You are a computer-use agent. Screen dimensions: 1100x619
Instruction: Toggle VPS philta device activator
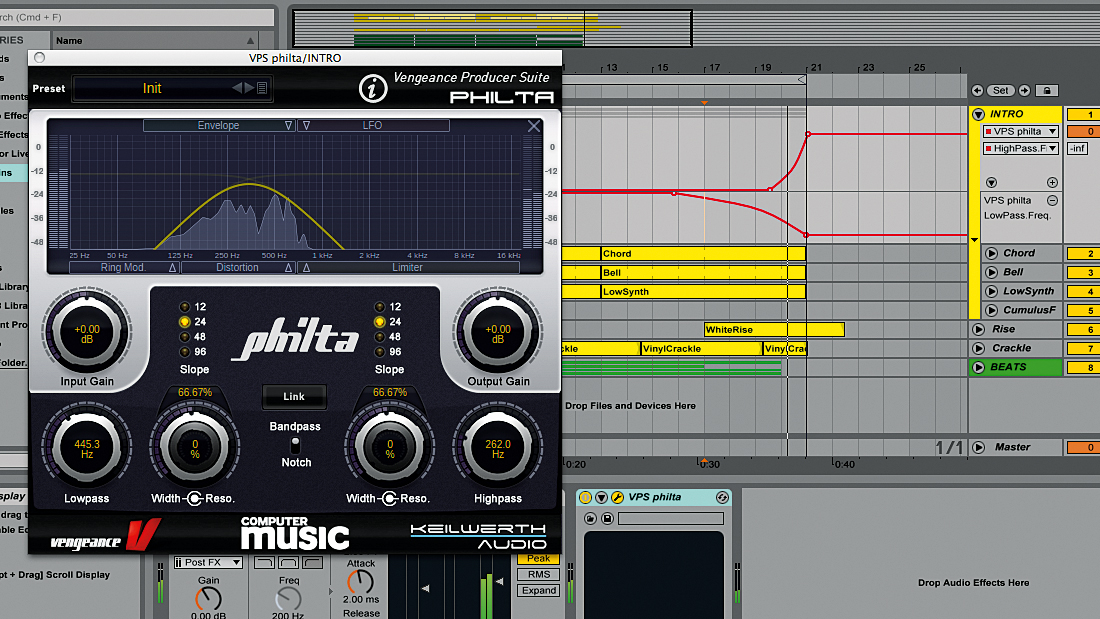pyautogui.click(x=585, y=498)
